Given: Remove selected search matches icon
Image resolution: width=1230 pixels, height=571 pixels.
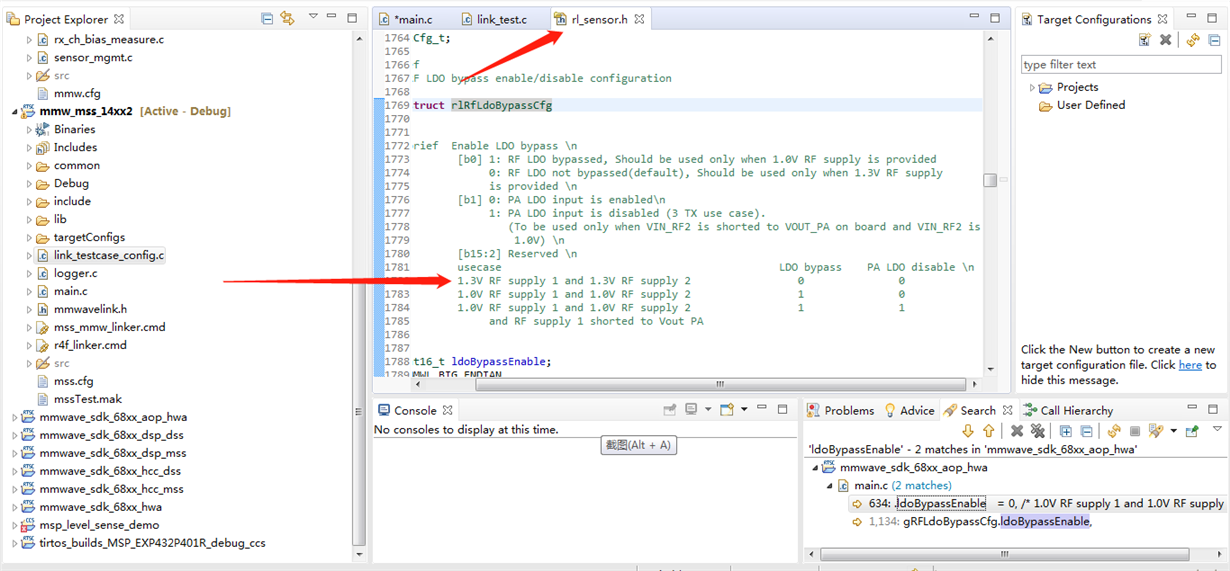Looking at the screenshot, I should (x=1017, y=431).
